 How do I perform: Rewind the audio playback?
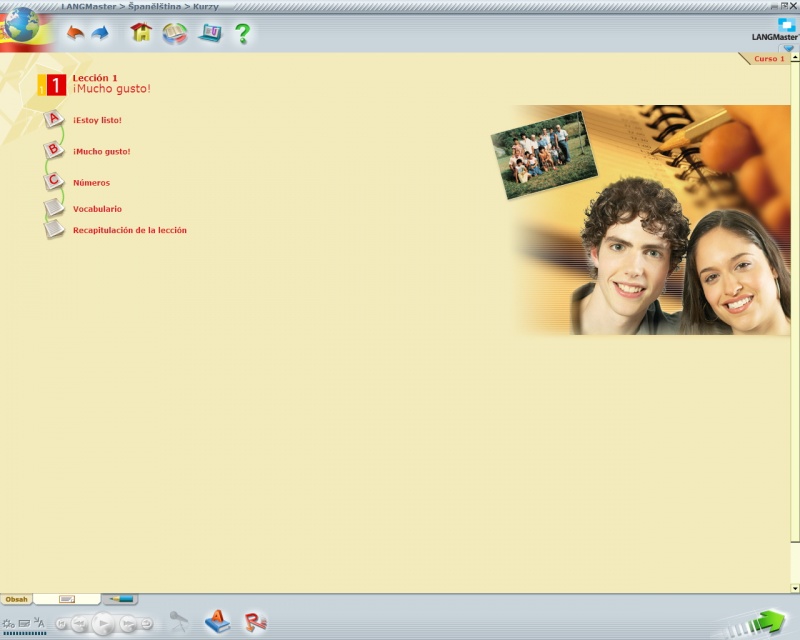click(x=80, y=623)
